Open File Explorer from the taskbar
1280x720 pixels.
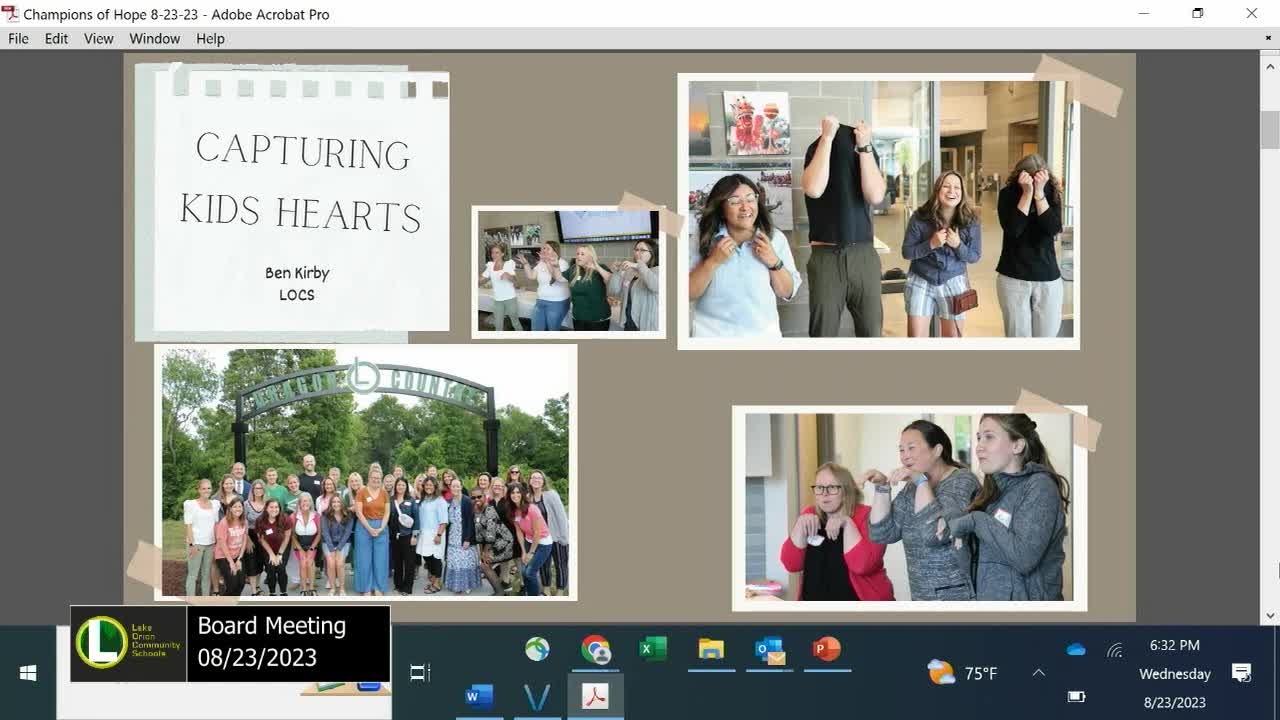(711, 650)
